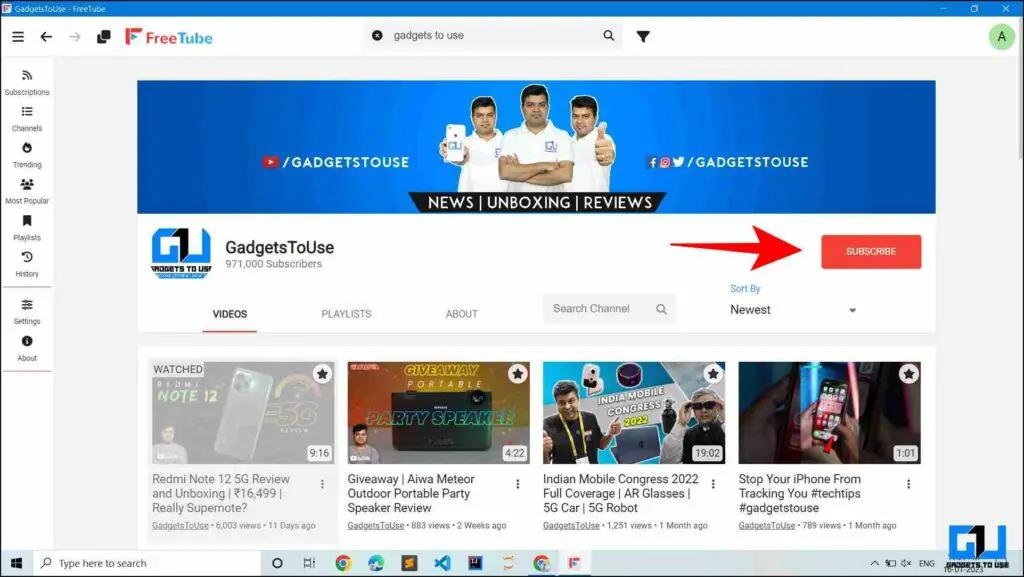
Task: Open the Indian Mobile Congress 2022 title
Action: click(620, 493)
